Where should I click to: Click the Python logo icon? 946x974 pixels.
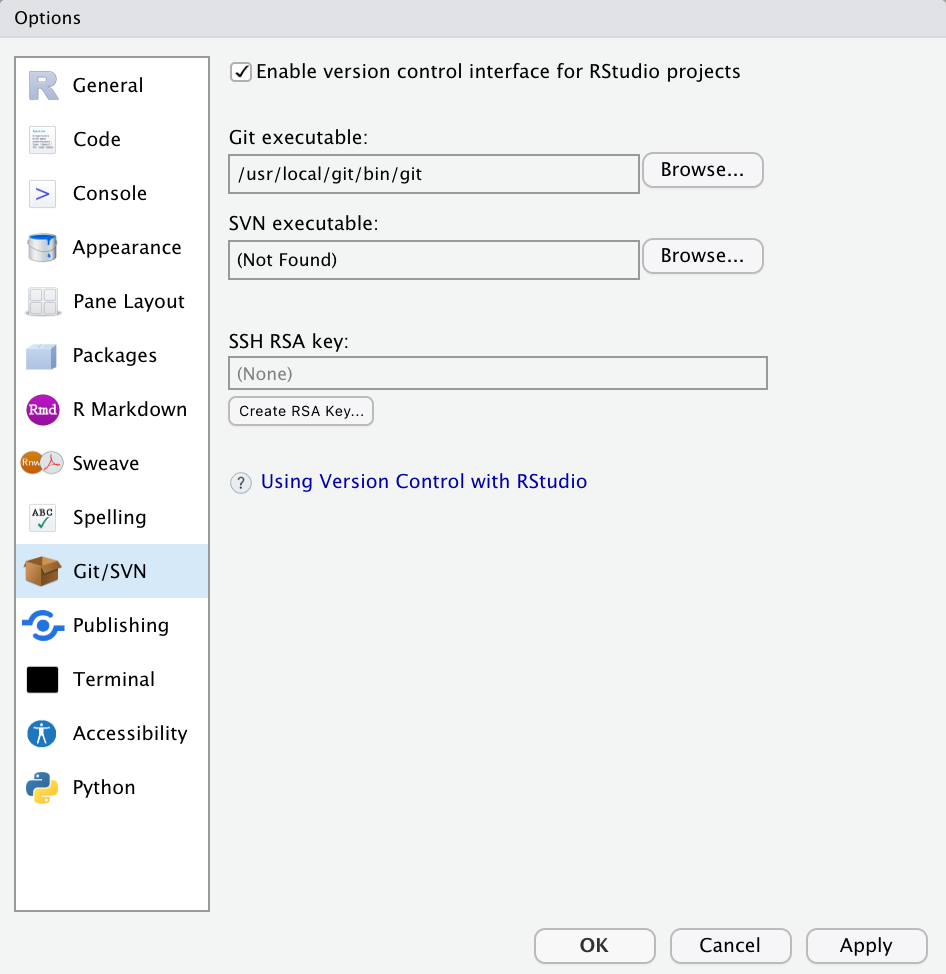(x=43, y=788)
